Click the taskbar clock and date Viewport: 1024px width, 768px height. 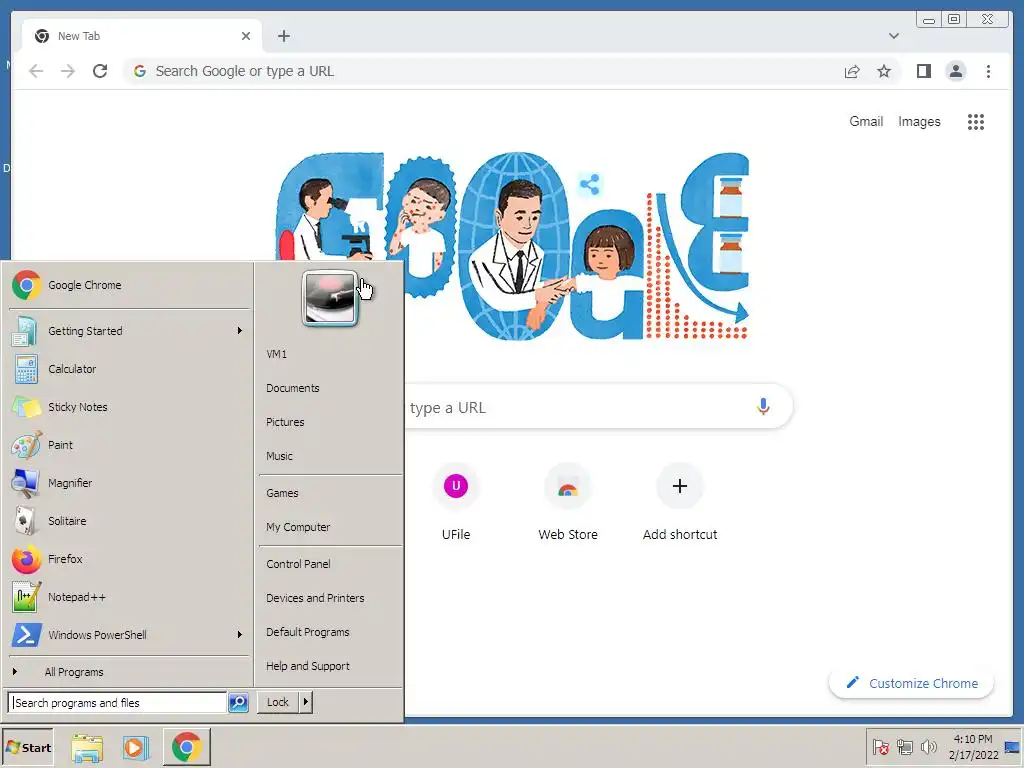[973, 747]
